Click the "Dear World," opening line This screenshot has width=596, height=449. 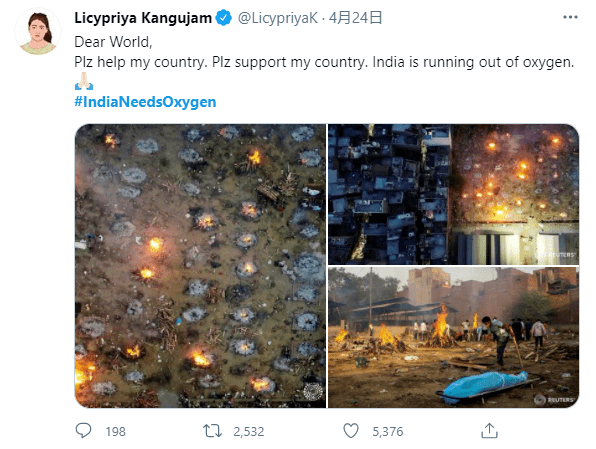click(x=113, y=42)
